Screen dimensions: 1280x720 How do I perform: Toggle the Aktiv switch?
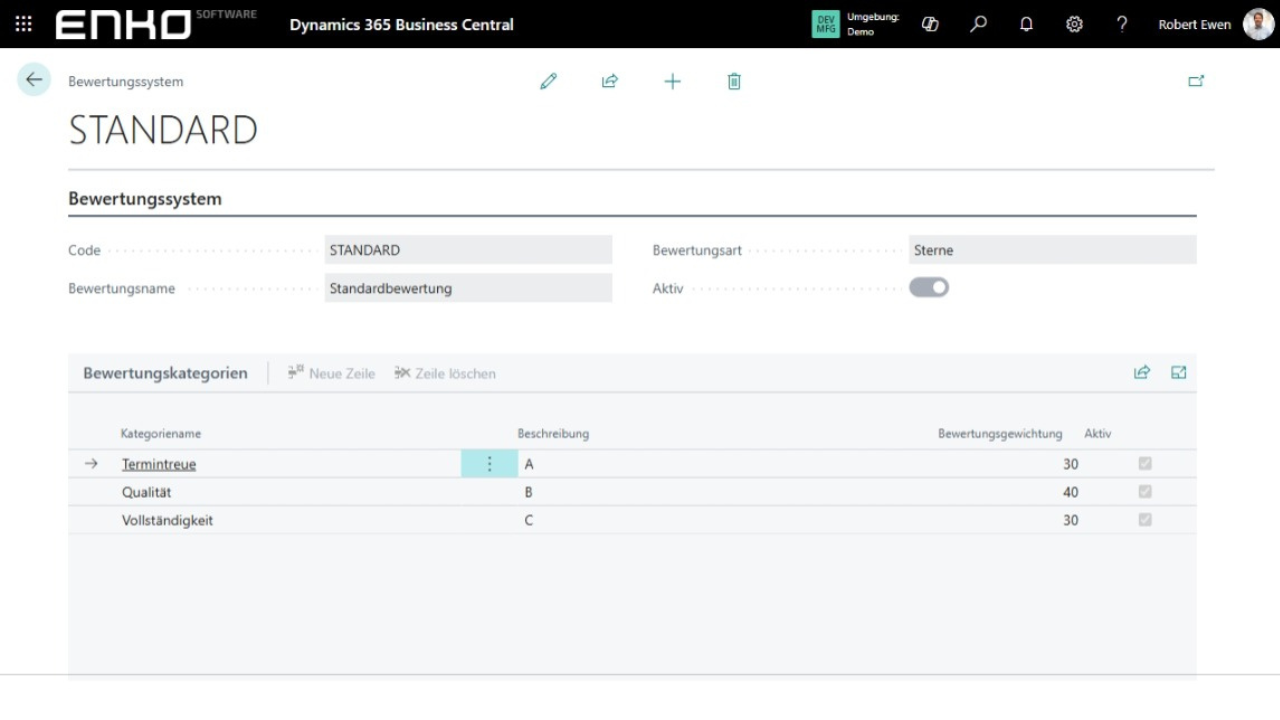[x=928, y=288]
